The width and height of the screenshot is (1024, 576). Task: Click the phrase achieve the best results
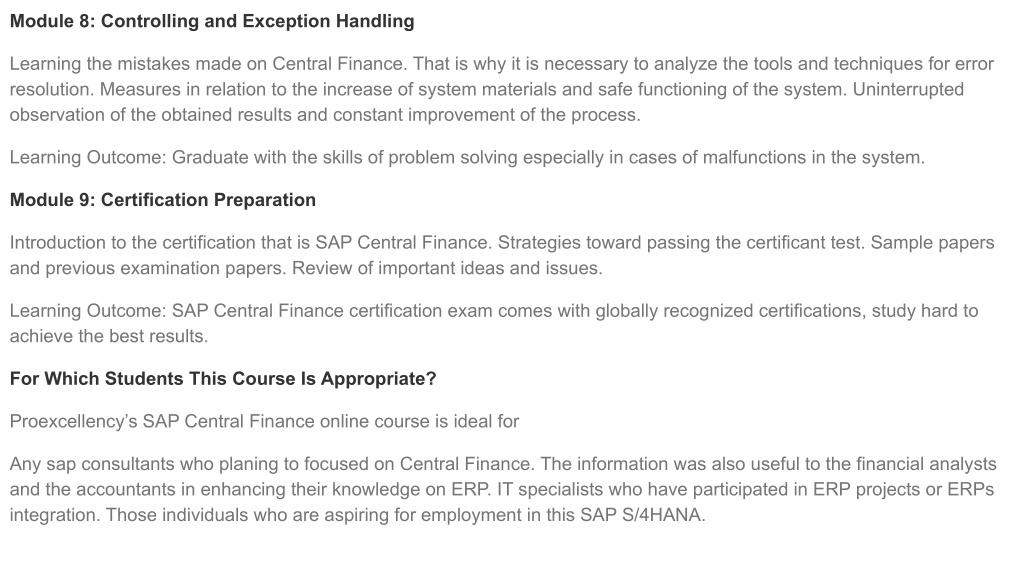108,336
